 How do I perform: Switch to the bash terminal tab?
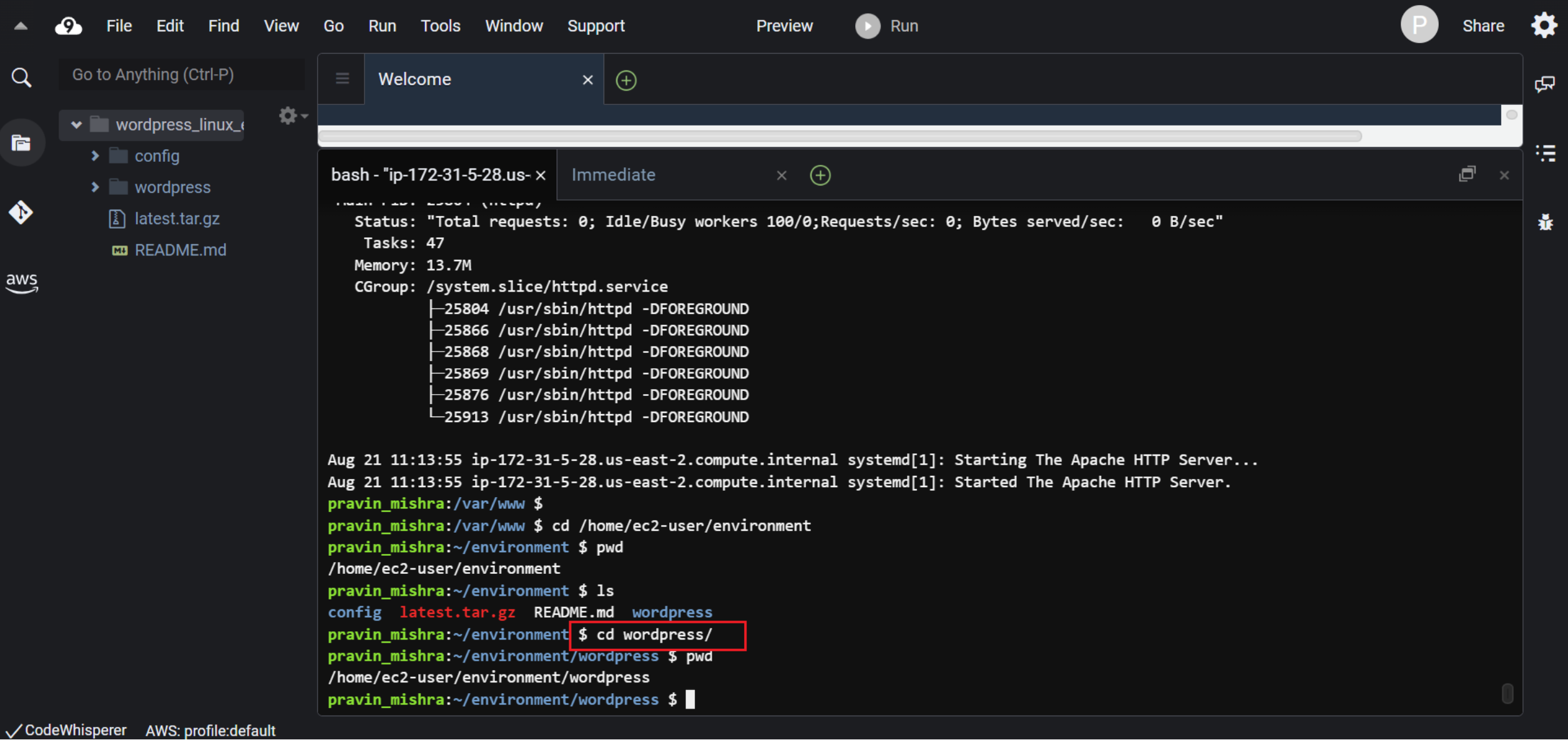click(x=438, y=175)
